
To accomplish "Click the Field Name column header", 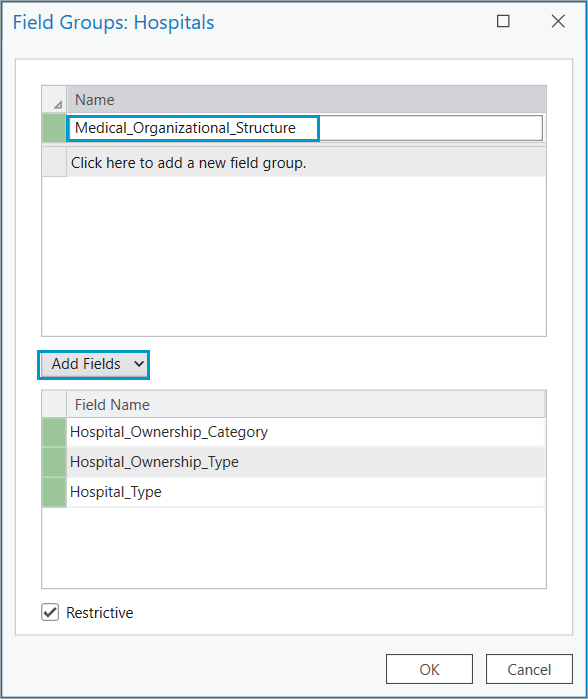I will coord(306,405).
